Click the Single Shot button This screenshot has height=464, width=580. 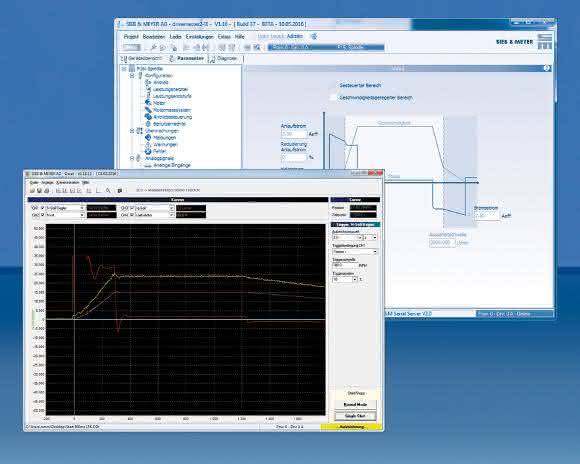click(355, 416)
